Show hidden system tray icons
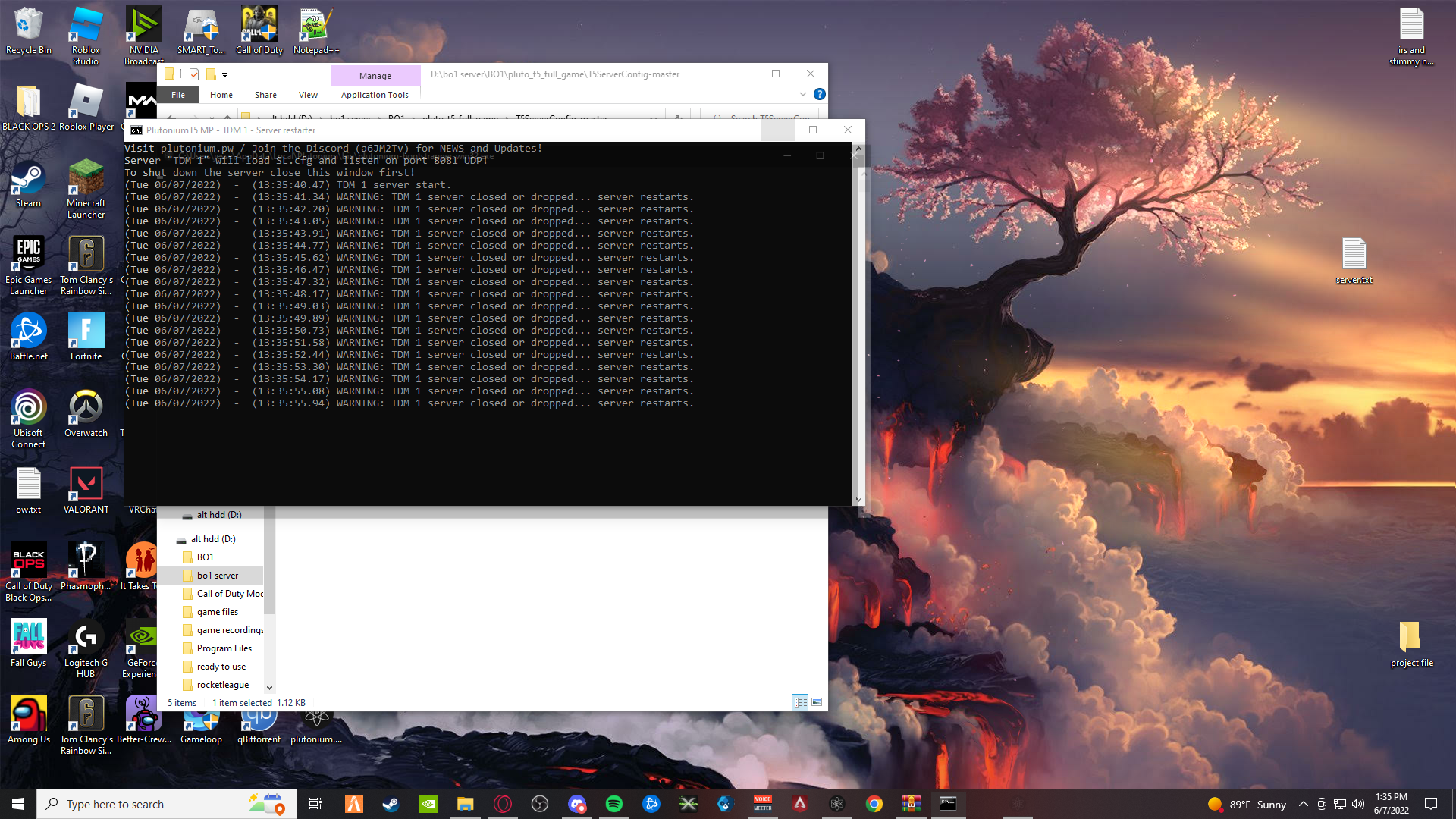The width and height of the screenshot is (1456, 819). (x=1303, y=804)
